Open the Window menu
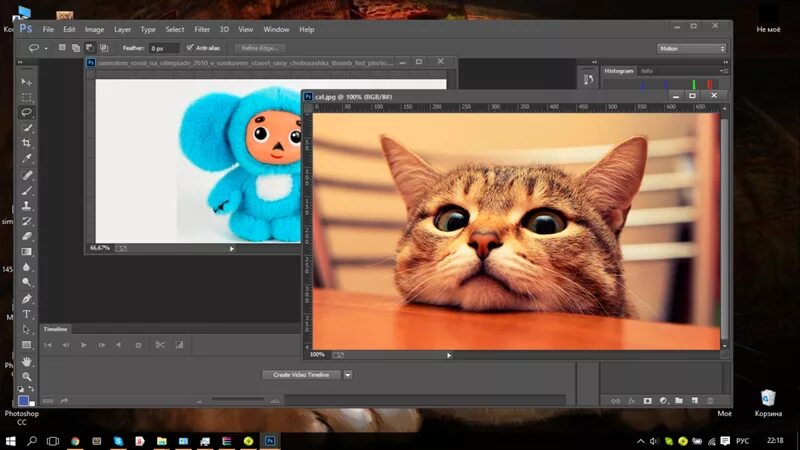 point(277,30)
